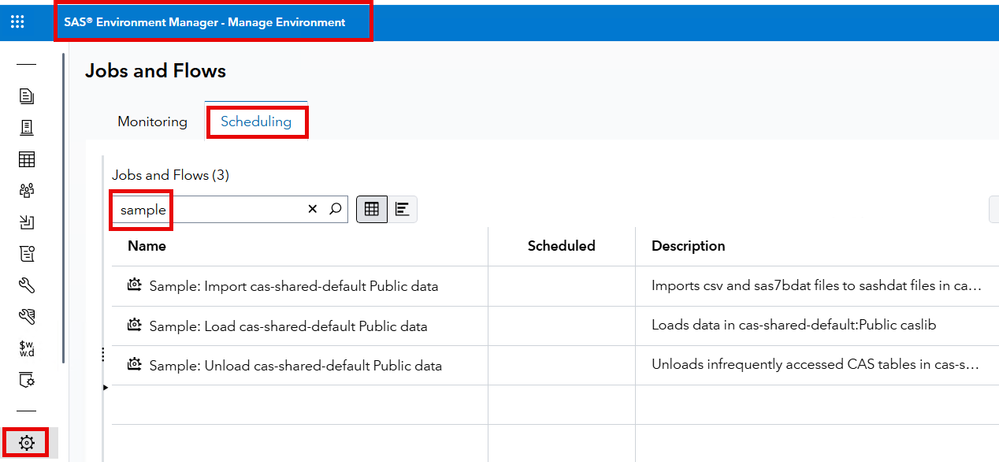
Task: Sort by the Name column header
Action: 147,246
